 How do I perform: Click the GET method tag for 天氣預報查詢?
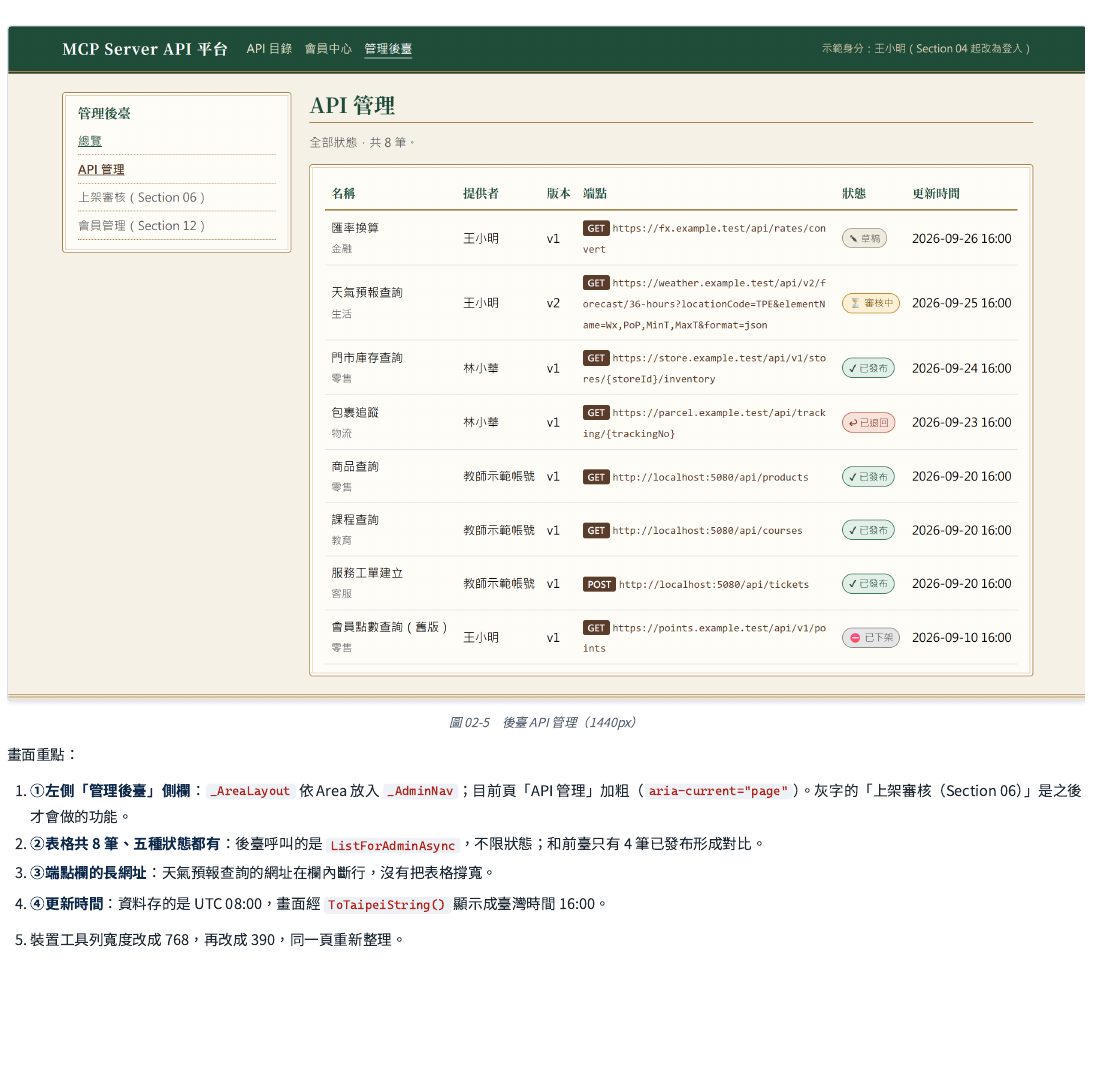pos(596,283)
